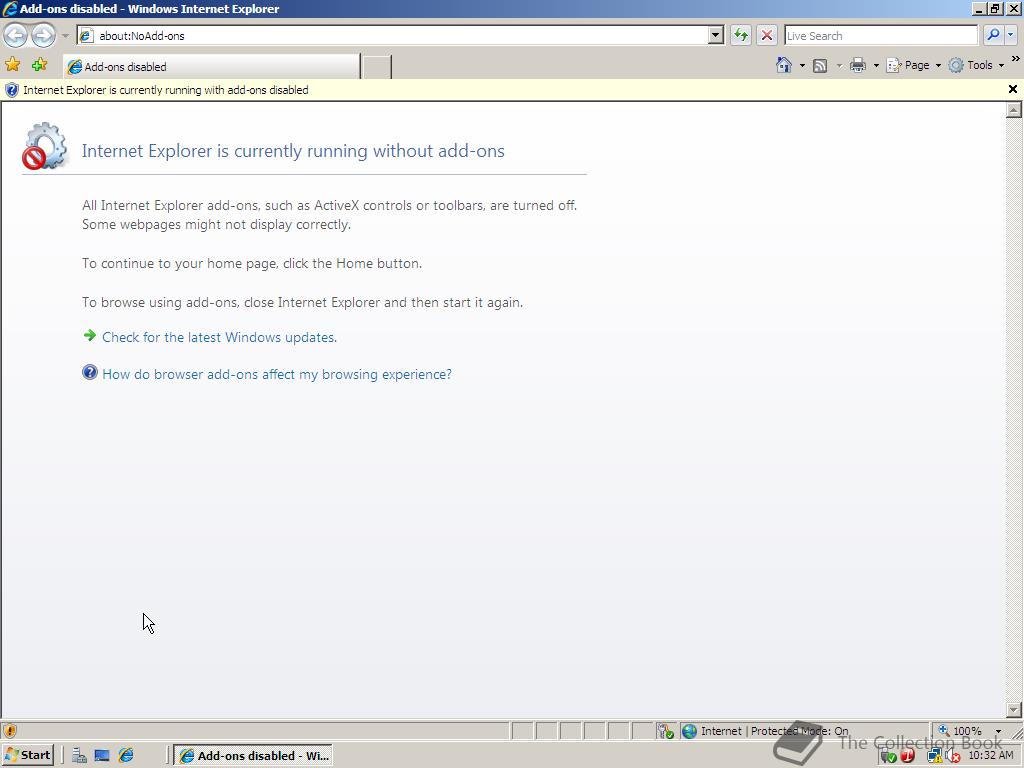Click the 10:32 AM clock

point(991,755)
